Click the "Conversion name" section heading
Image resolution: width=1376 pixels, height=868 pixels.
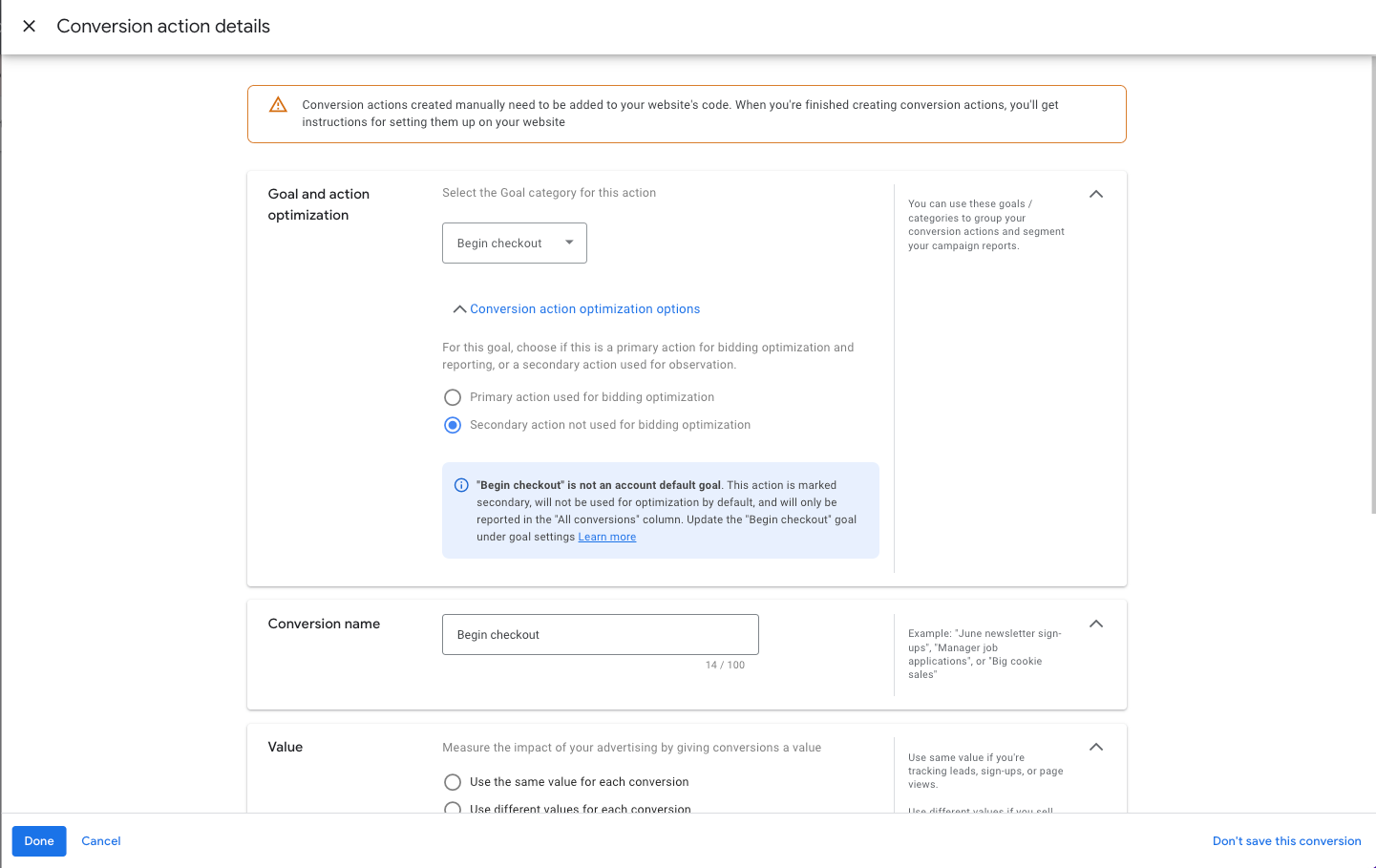point(324,624)
